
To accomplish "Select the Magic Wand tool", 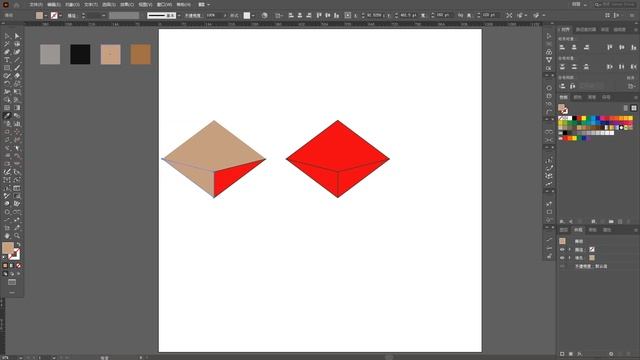I will (x=7, y=44).
